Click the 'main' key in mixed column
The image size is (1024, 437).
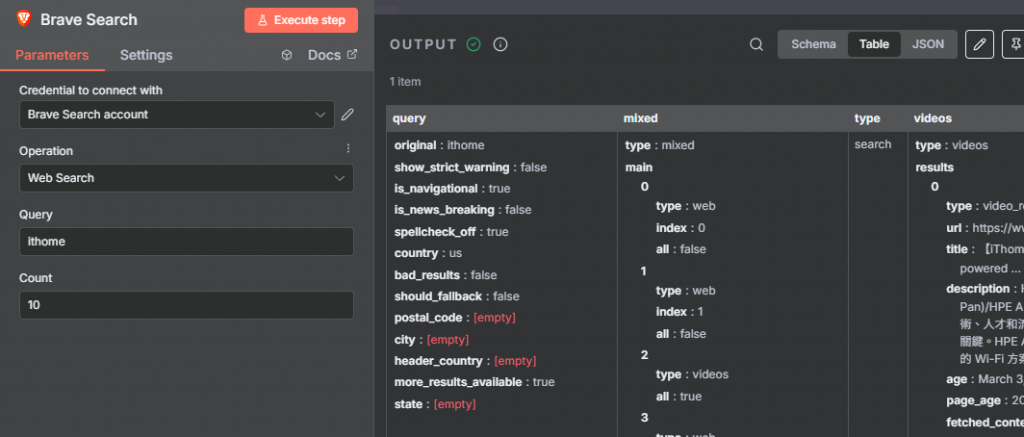(x=639, y=167)
